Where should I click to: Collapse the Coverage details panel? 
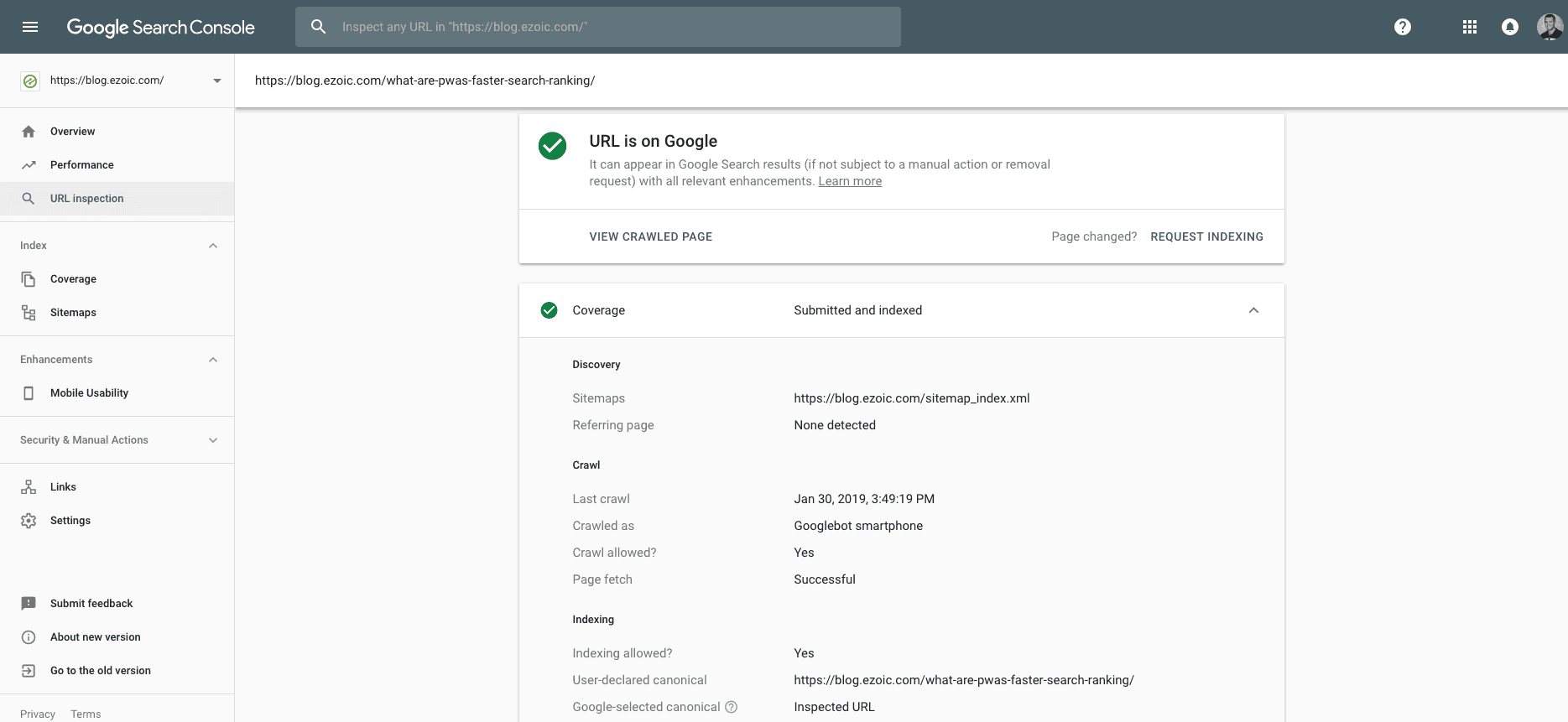[x=1253, y=310]
